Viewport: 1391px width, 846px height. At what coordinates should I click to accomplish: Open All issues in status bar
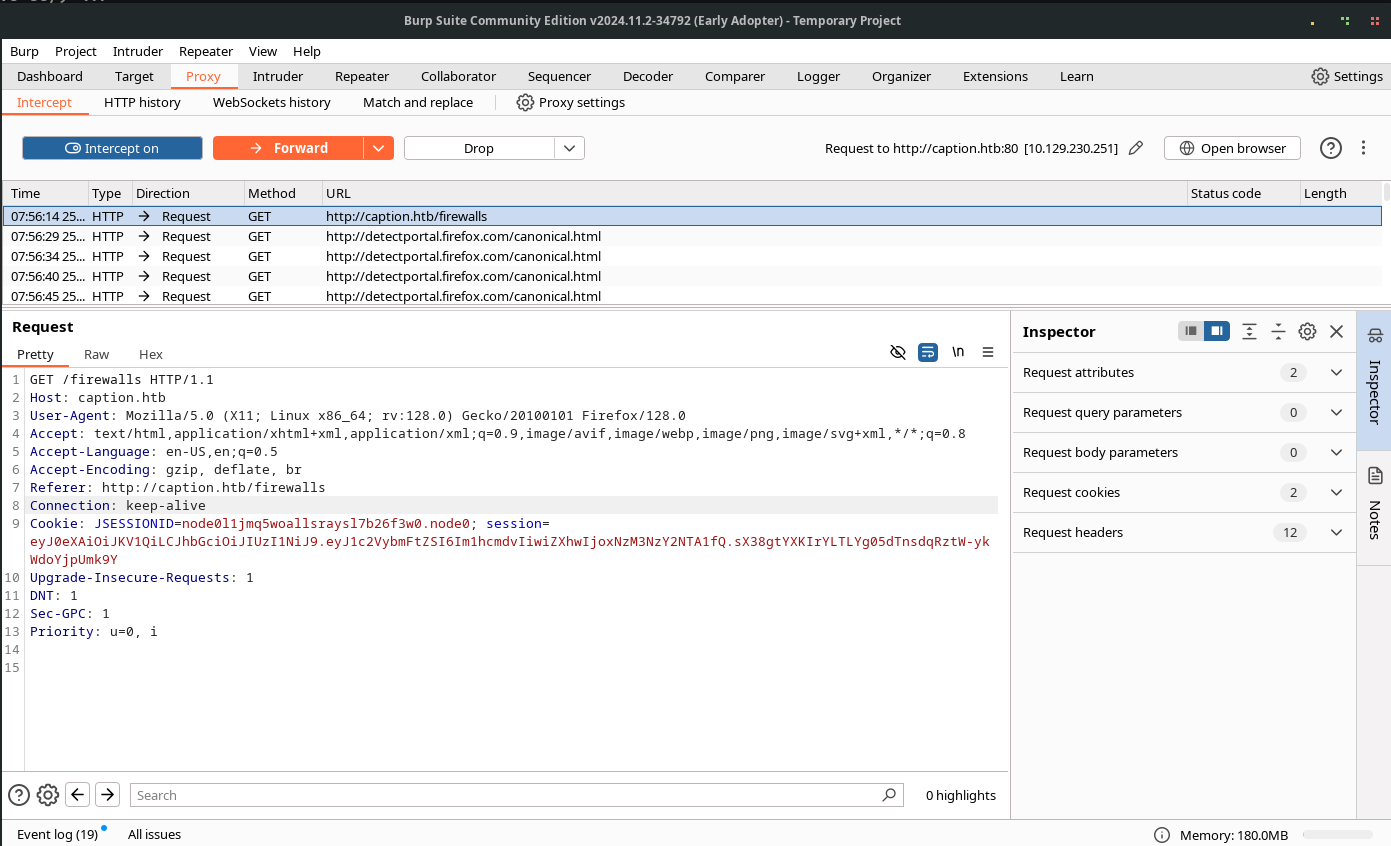(154, 834)
